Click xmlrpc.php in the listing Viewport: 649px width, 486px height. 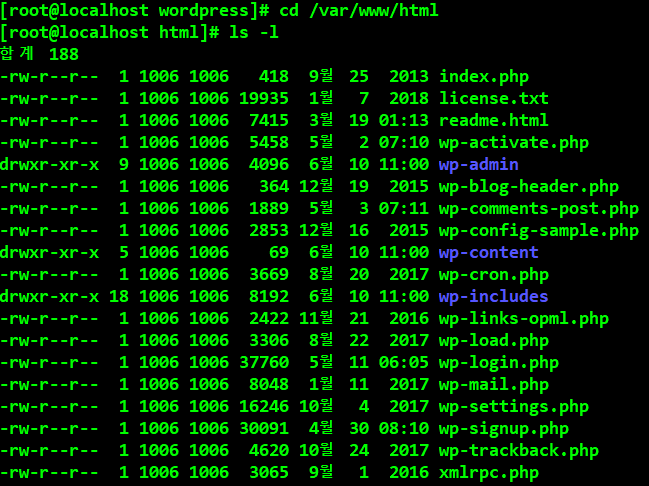tap(489, 472)
